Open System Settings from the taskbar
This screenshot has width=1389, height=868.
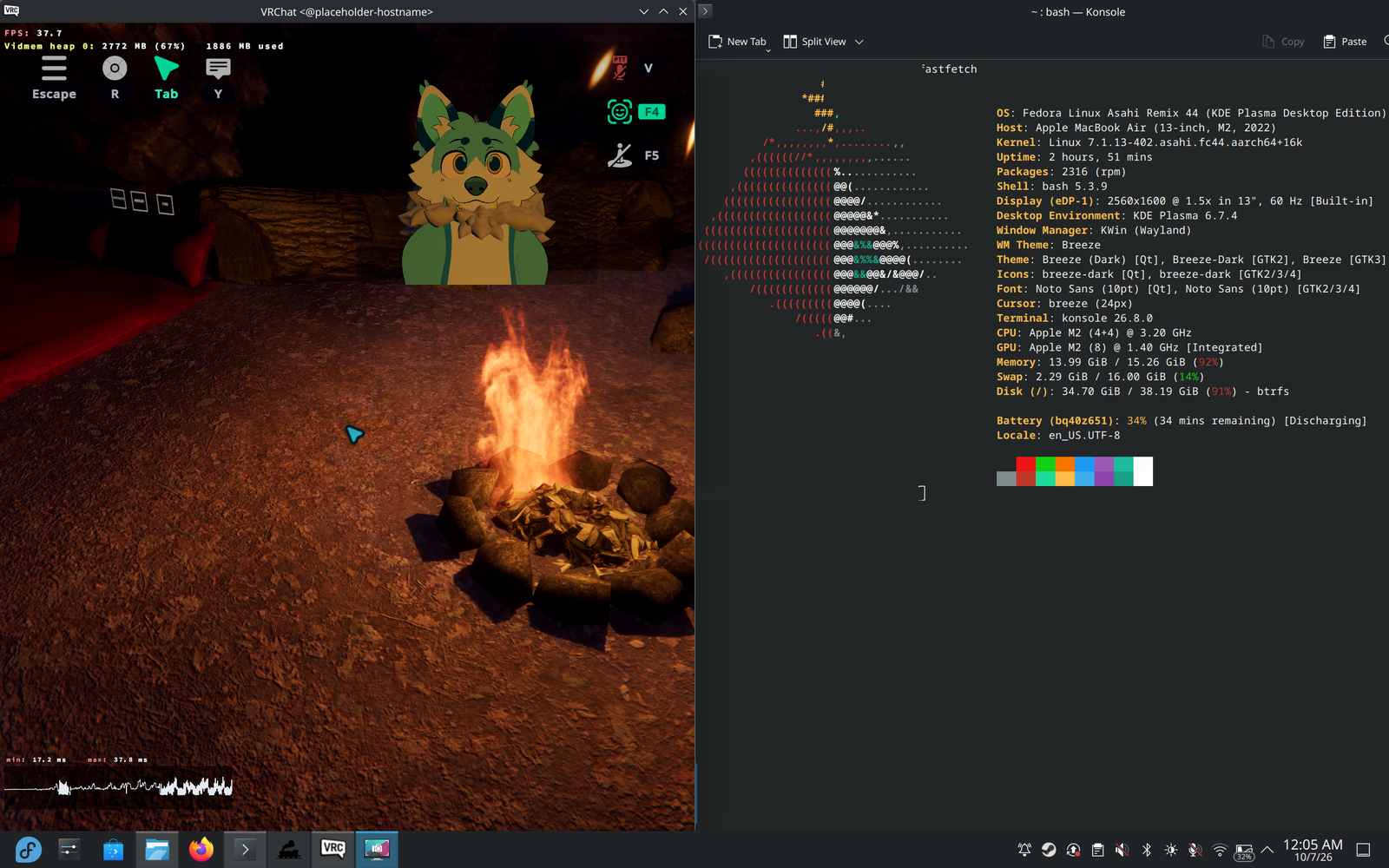(x=69, y=850)
